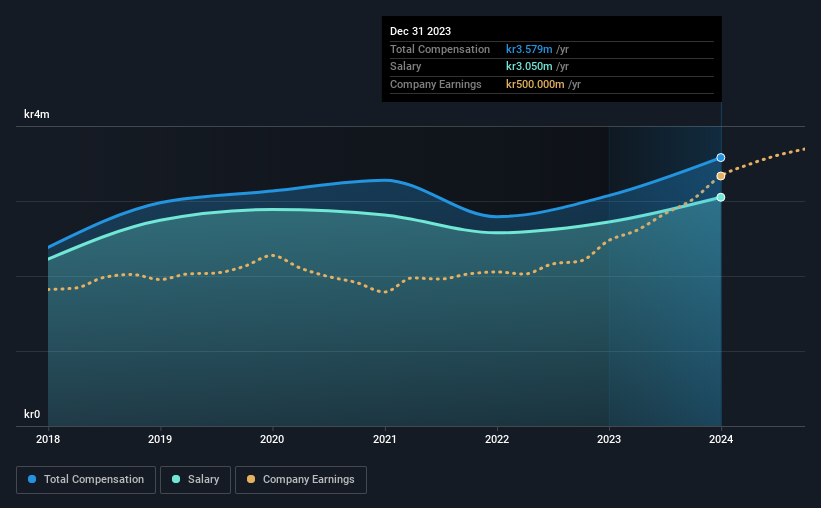Toggle the Total Compensation legend button
This screenshot has height=508, width=821.
pyautogui.click(x=86, y=480)
